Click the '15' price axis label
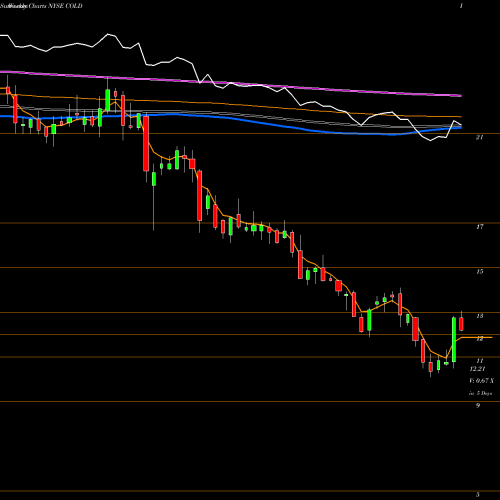The width and height of the screenshot is (500, 500). coord(480,272)
